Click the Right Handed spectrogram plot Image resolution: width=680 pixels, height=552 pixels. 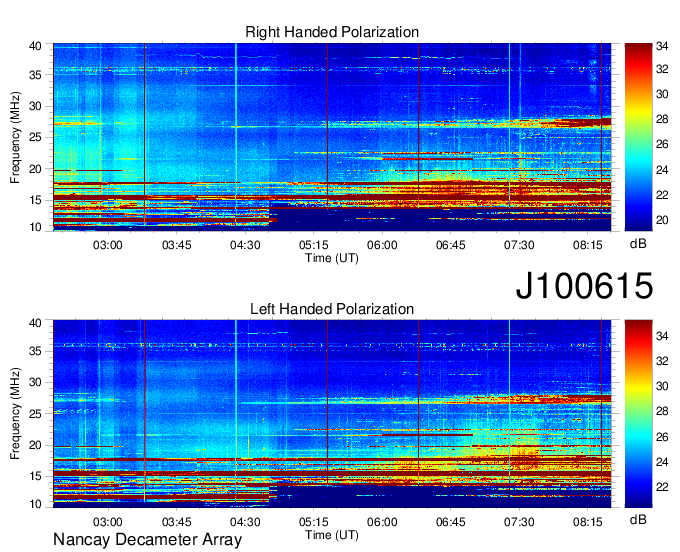332,137
